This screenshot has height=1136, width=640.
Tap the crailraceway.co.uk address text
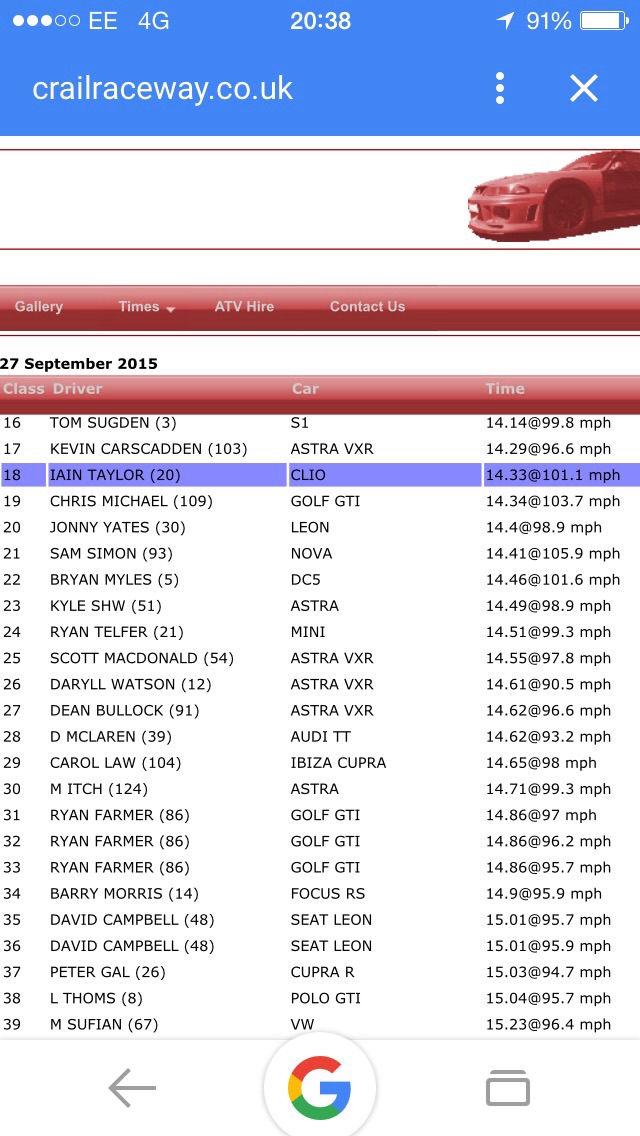click(163, 88)
